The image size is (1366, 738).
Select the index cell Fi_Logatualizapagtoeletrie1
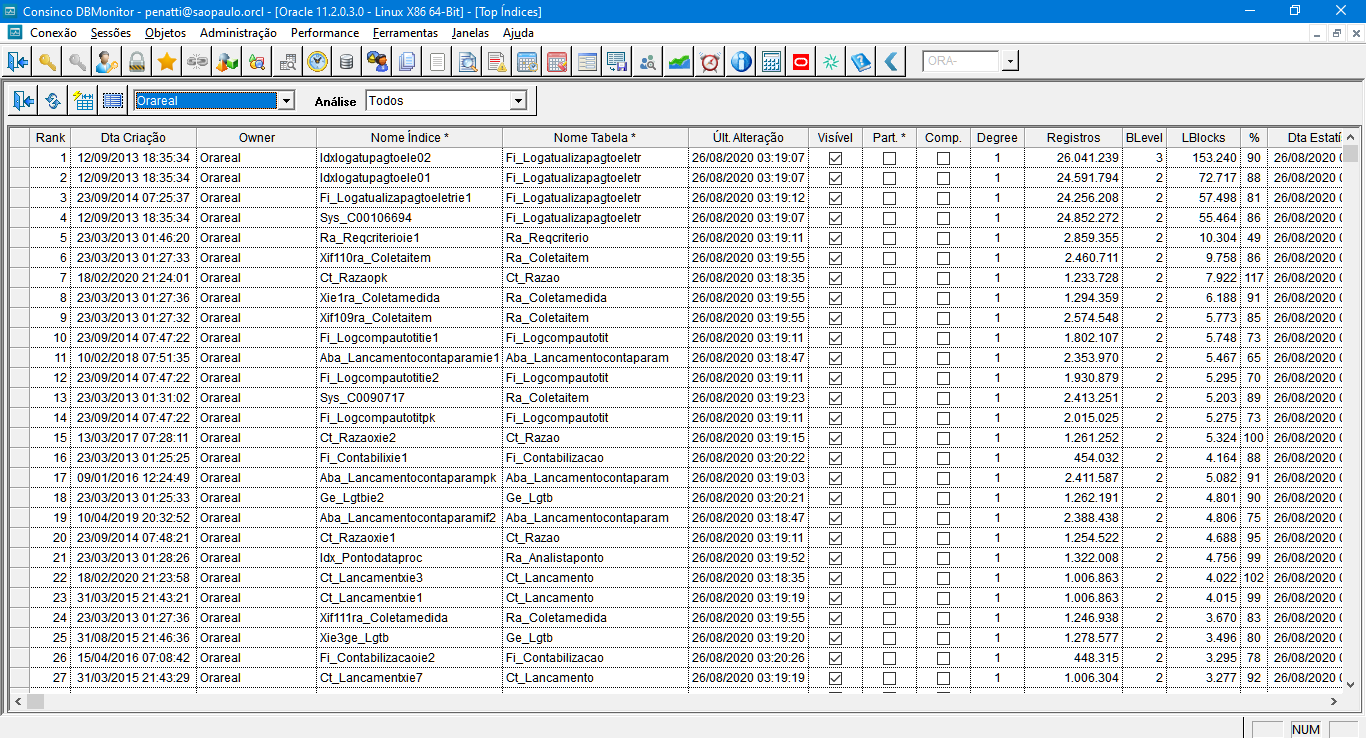[409, 198]
